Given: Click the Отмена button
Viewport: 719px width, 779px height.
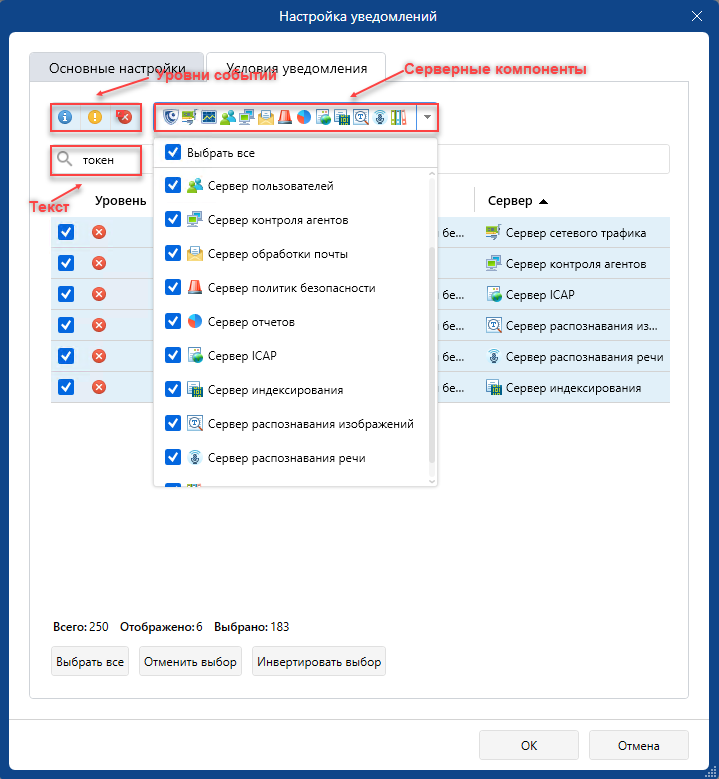Looking at the screenshot, I should (639, 745).
